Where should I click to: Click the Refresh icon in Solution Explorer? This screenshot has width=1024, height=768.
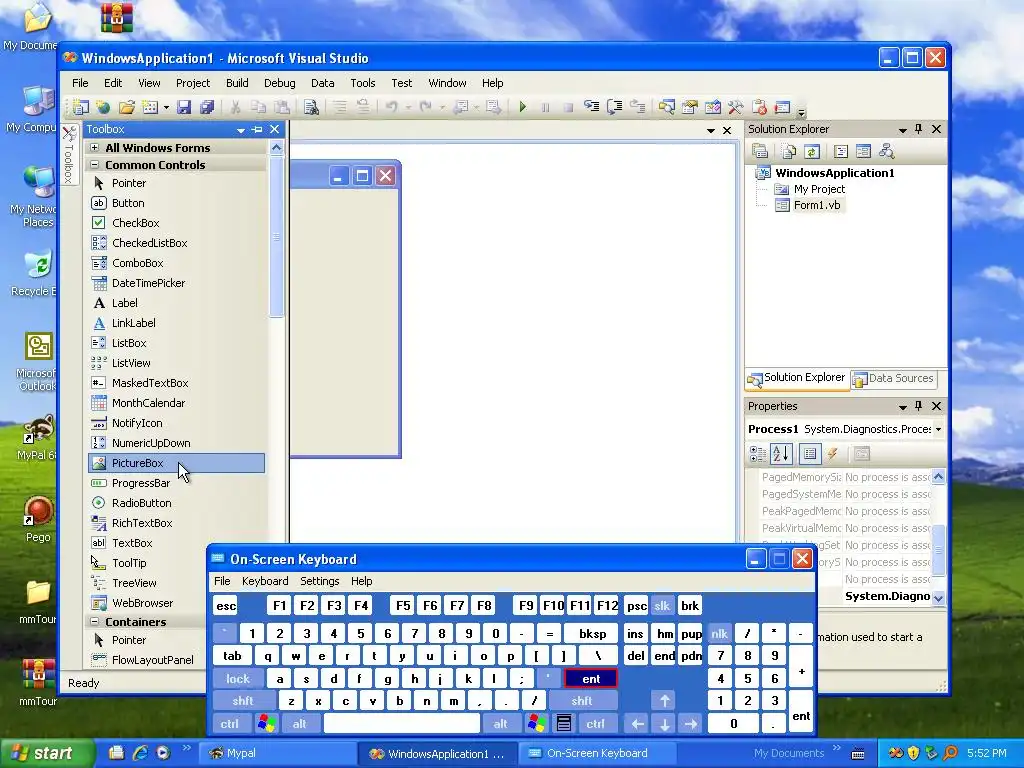811,152
